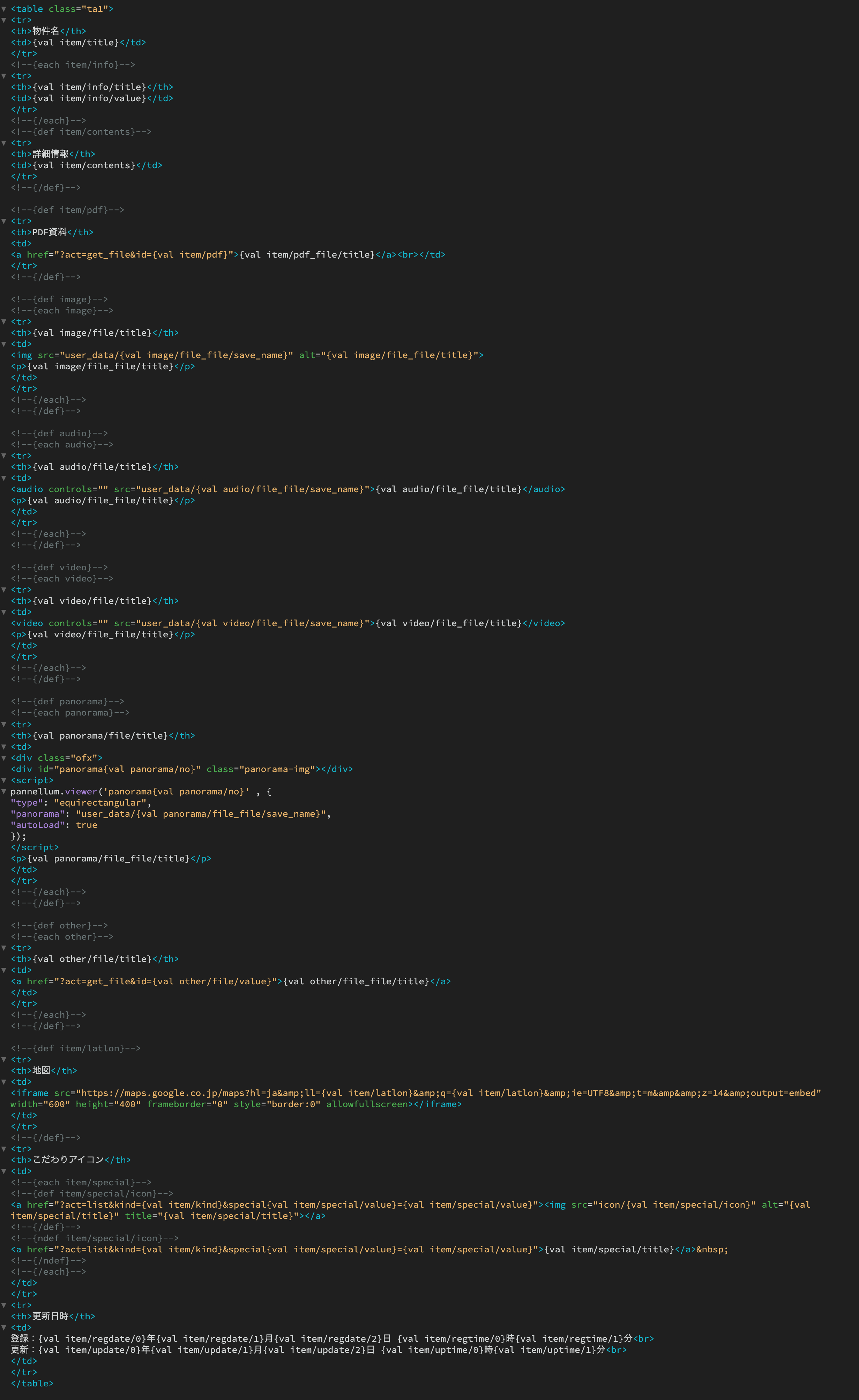Viewport: 859px width, 1400px height.
Task: Select the {each video} comment
Action: 62,578
